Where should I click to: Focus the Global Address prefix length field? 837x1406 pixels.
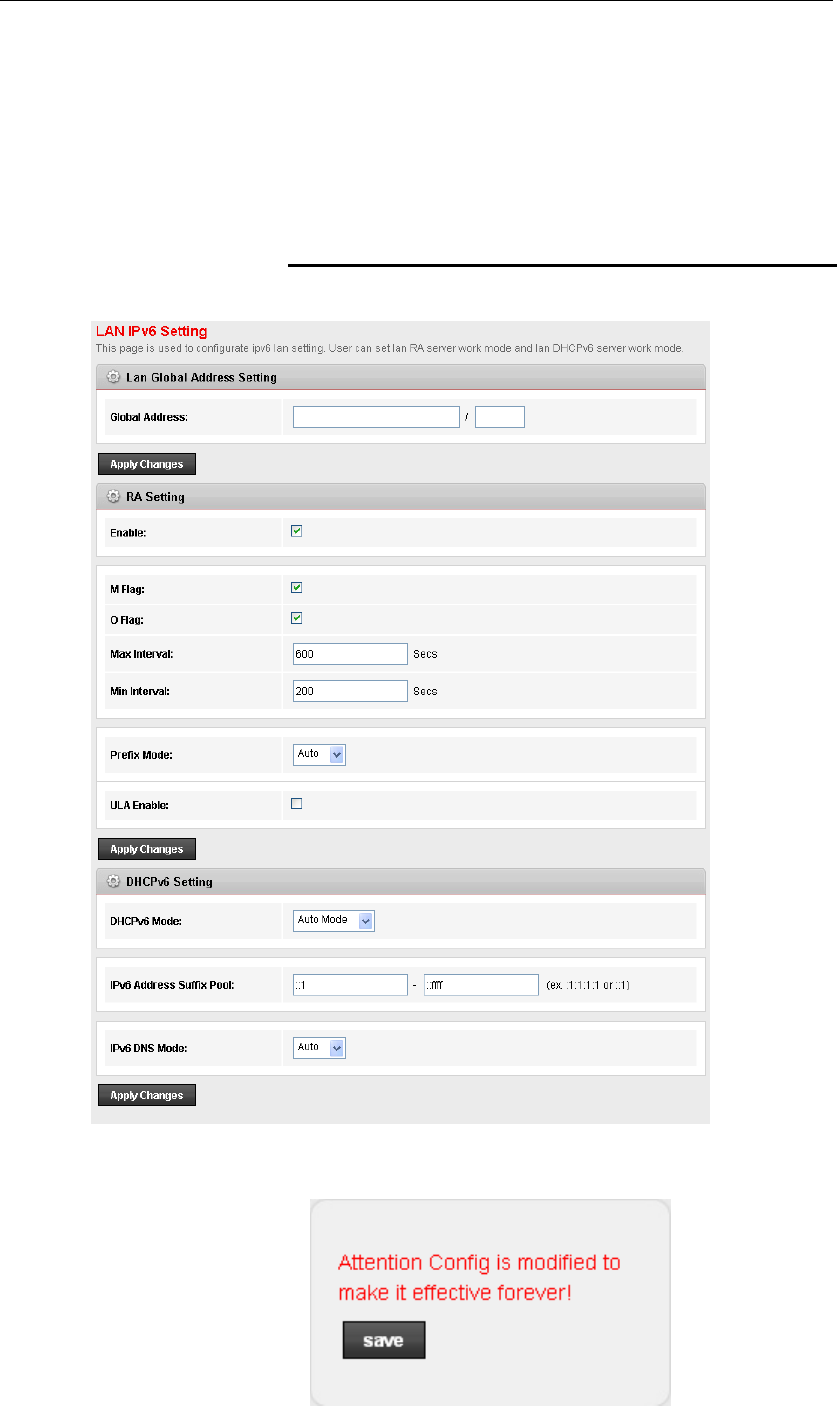(500, 416)
